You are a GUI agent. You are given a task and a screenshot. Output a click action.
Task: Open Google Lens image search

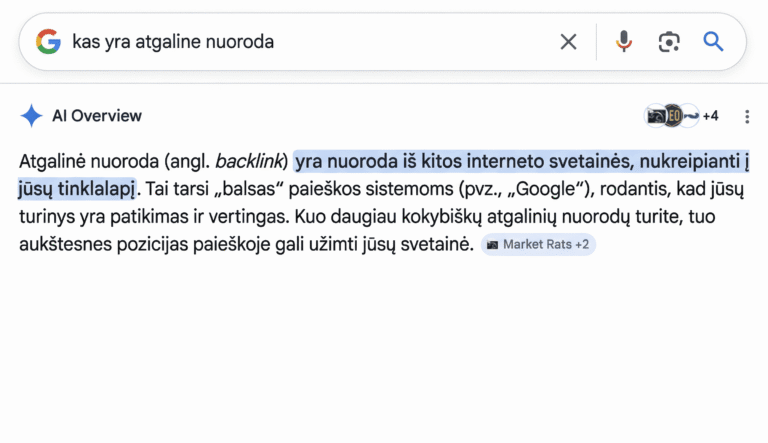click(668, 41)
